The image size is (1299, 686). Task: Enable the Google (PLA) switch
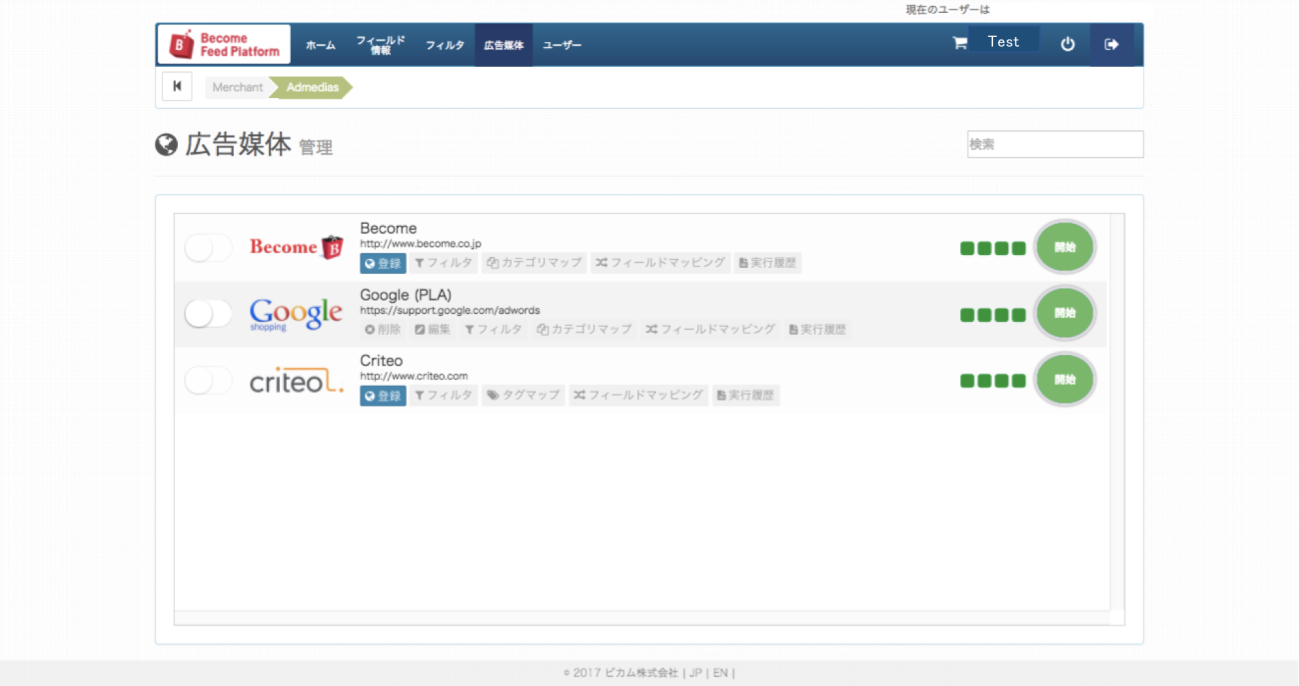pos(208,314)
